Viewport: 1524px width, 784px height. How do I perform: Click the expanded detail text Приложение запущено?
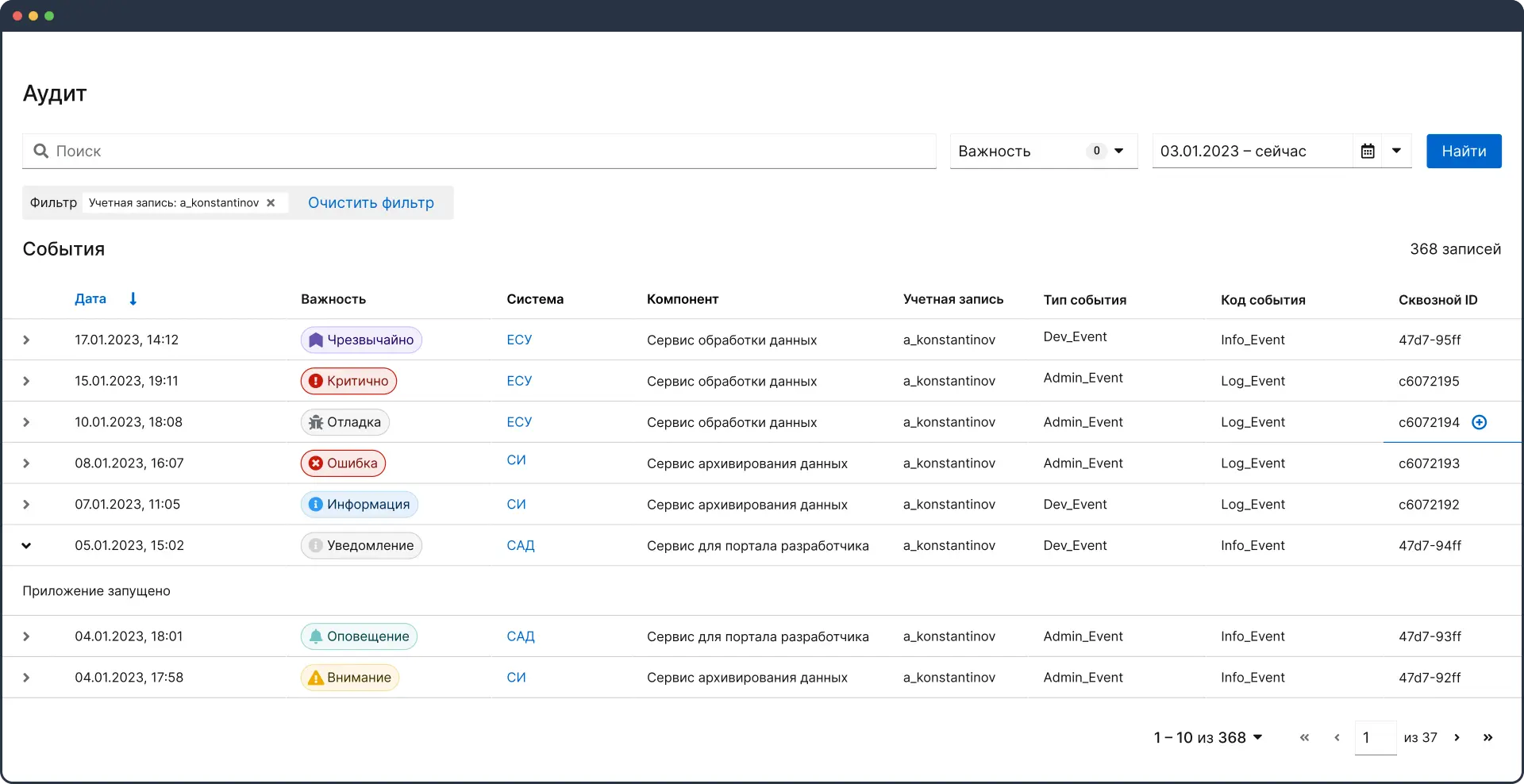click(x=96, y=590)
